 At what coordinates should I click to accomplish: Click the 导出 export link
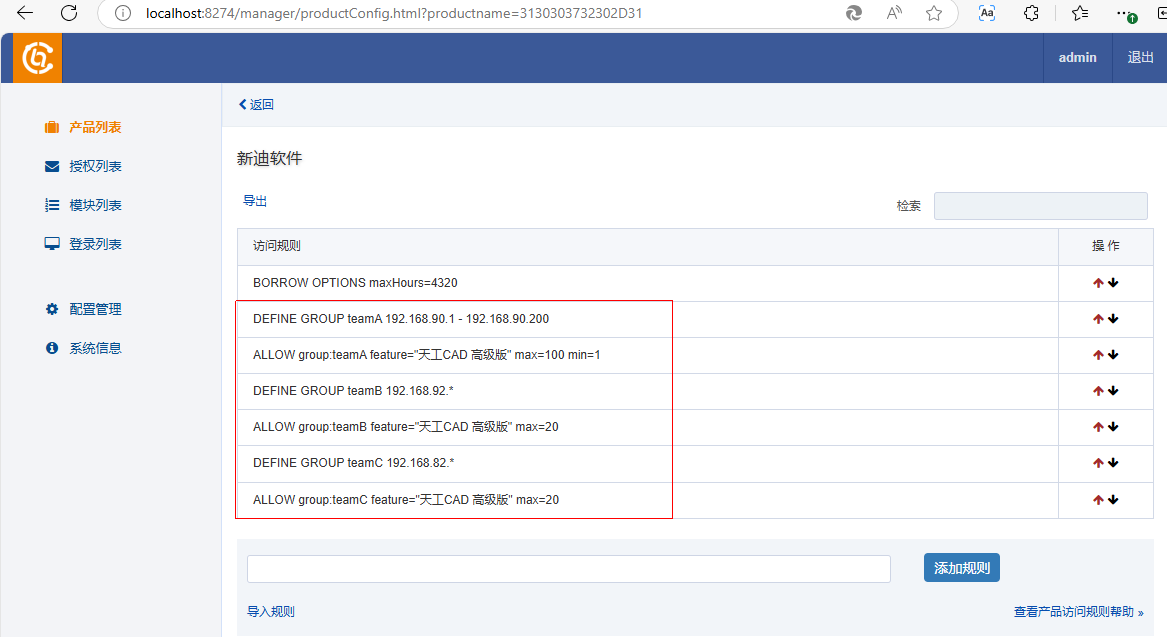click(255, 201)
